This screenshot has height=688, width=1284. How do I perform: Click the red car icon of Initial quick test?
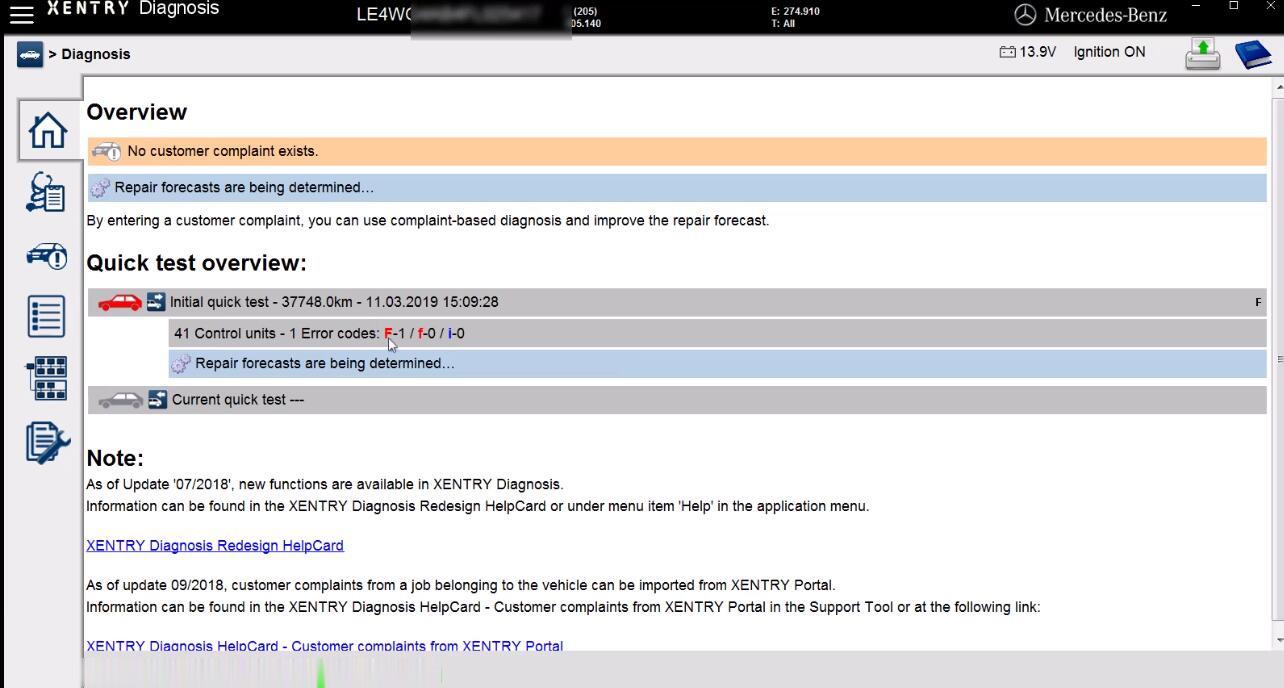120,302
